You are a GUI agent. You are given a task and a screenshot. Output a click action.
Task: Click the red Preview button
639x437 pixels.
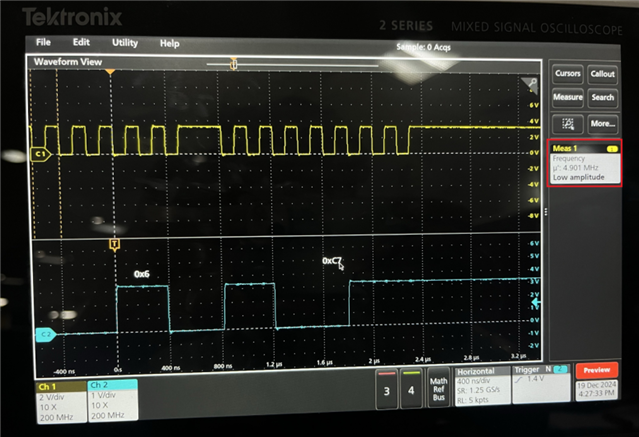597,370
